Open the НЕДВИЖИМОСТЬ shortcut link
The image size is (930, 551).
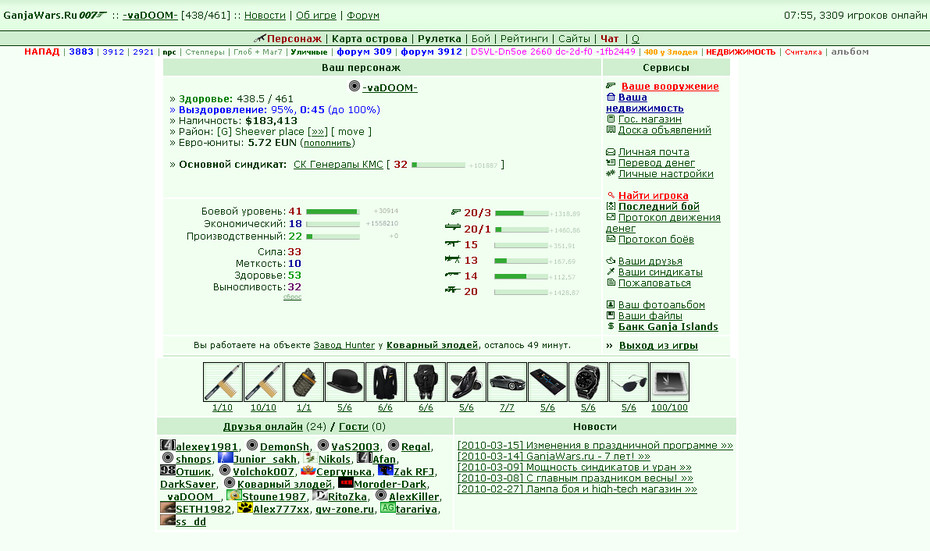tap(740, 52)
